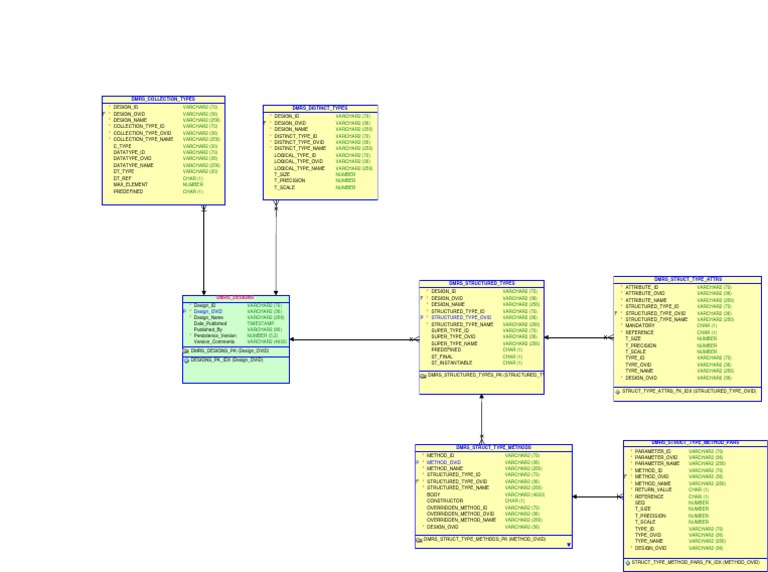Click DMRS_STRUCTURED_TYPES_PK constraint text
Screen dimensions: 768x572
485,375
